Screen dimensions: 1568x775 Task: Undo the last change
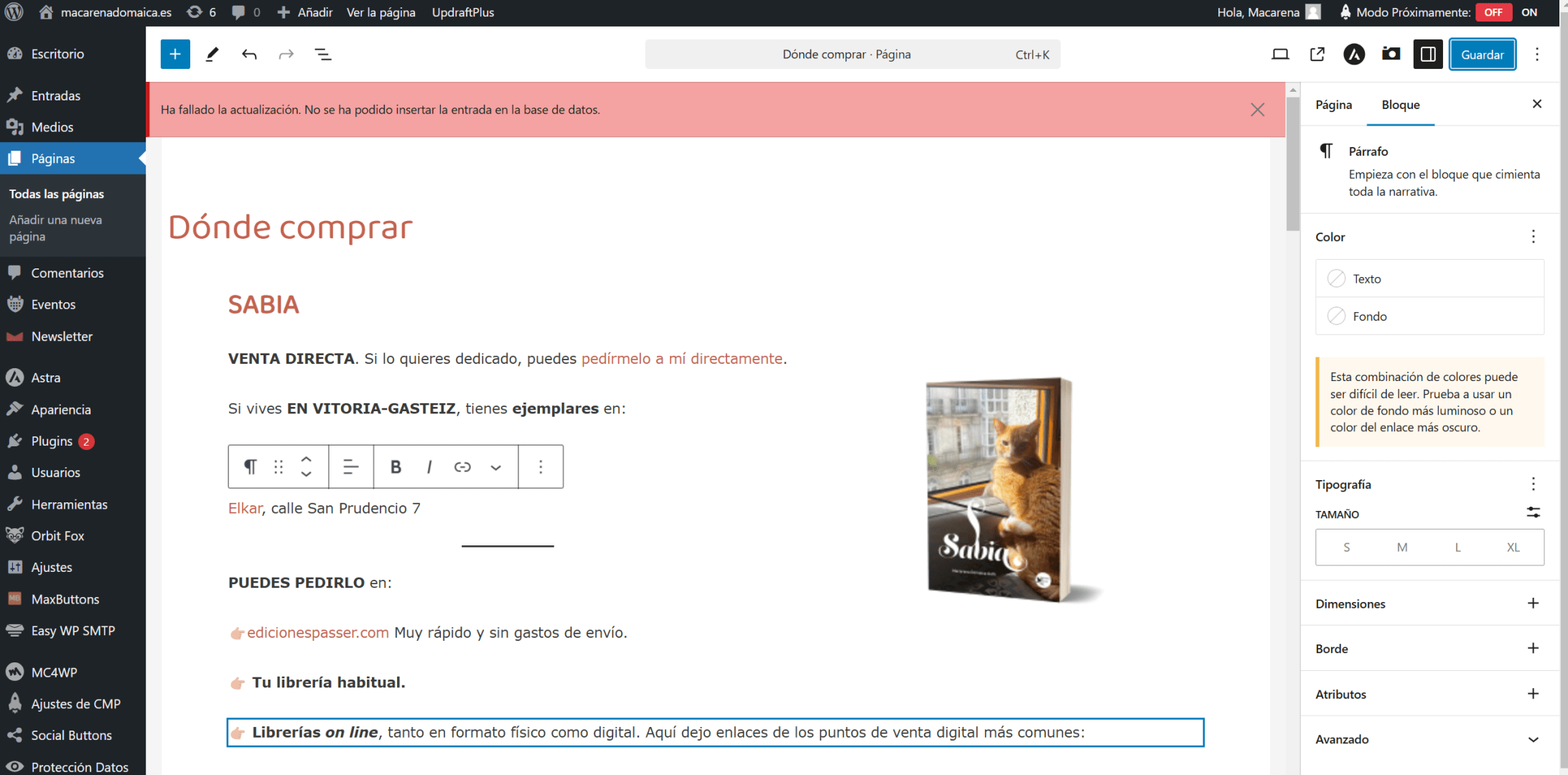[249, 55]
